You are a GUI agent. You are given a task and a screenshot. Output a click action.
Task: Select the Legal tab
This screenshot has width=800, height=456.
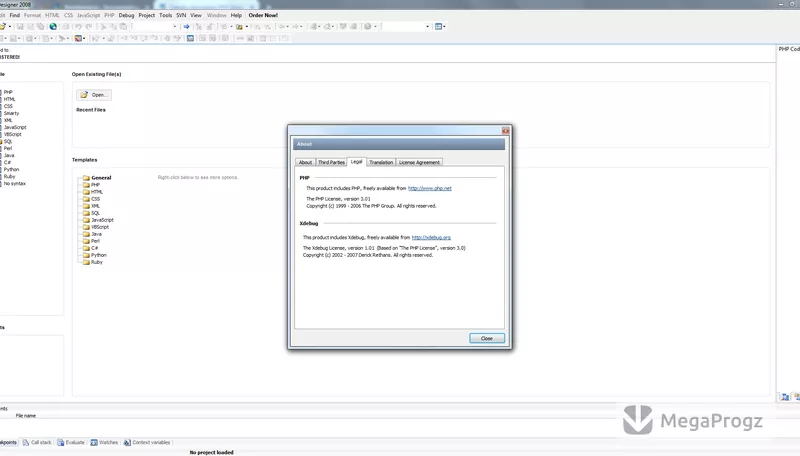pos(357,162)
